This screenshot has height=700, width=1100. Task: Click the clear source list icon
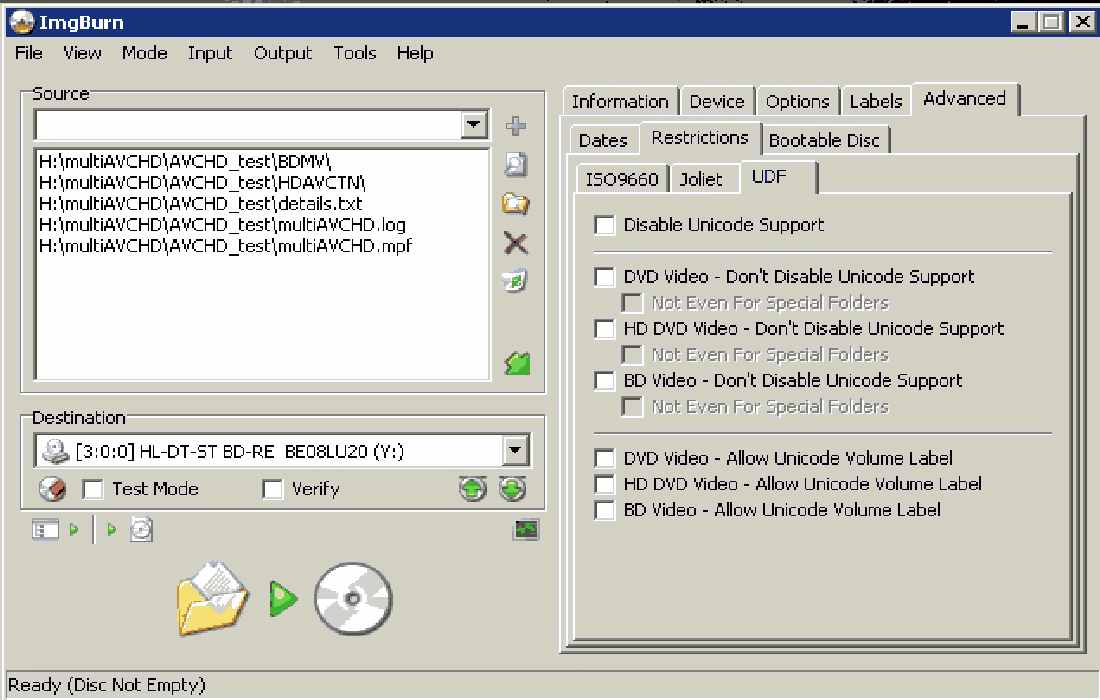coord(516,282)
